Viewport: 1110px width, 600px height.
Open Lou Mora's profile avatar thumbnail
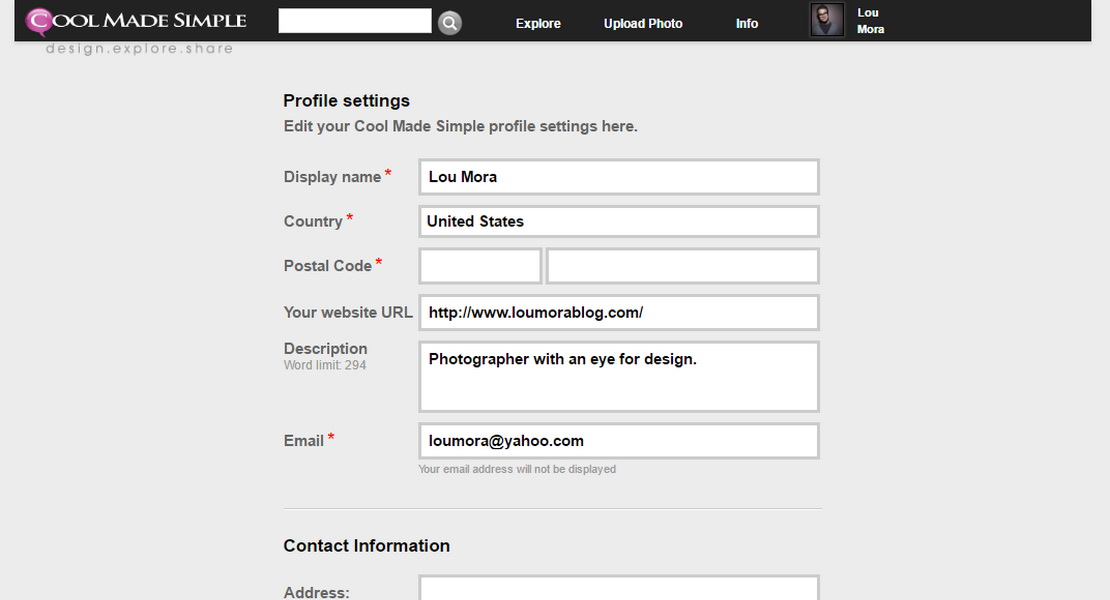(827, 20)
